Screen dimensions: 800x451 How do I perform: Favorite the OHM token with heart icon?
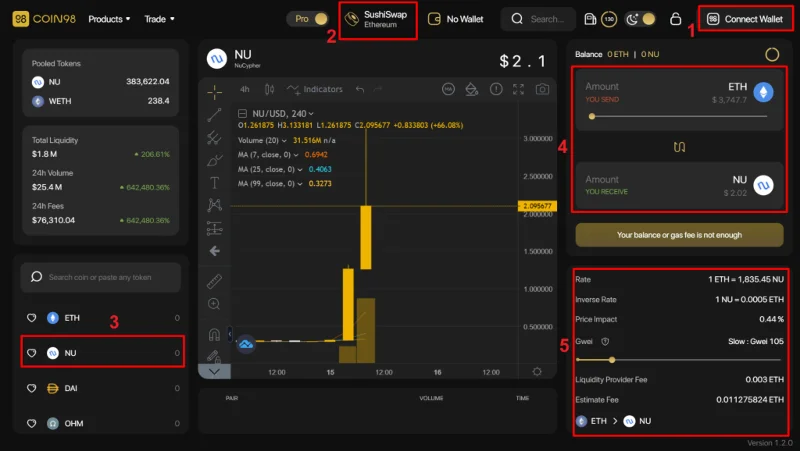(x=32, y=423)
